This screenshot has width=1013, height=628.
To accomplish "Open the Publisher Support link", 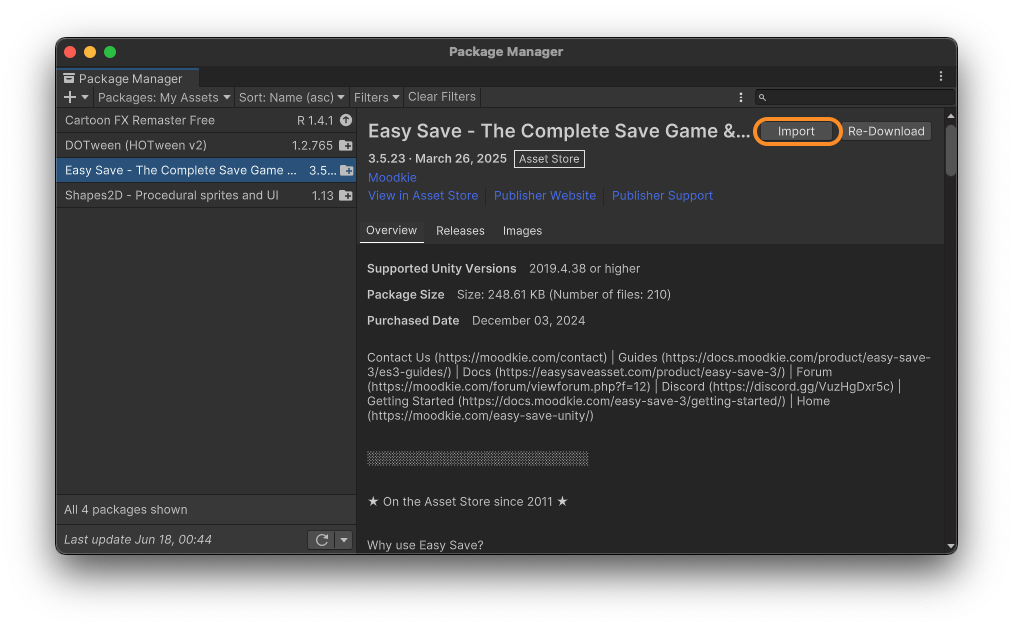I will (662, 196).
